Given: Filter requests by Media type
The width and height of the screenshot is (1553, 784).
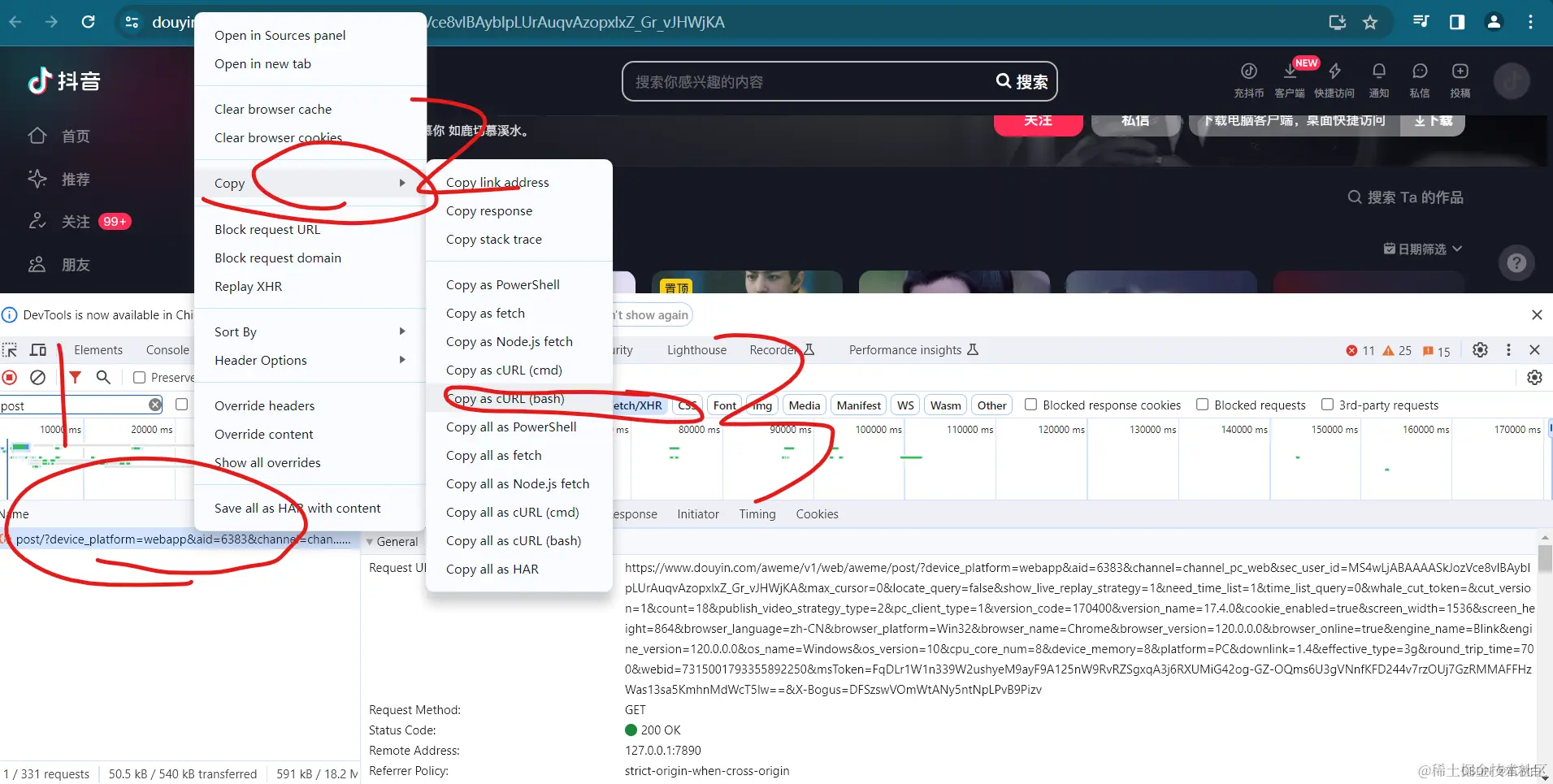Looking at the screenshot, I should [804, 405].
